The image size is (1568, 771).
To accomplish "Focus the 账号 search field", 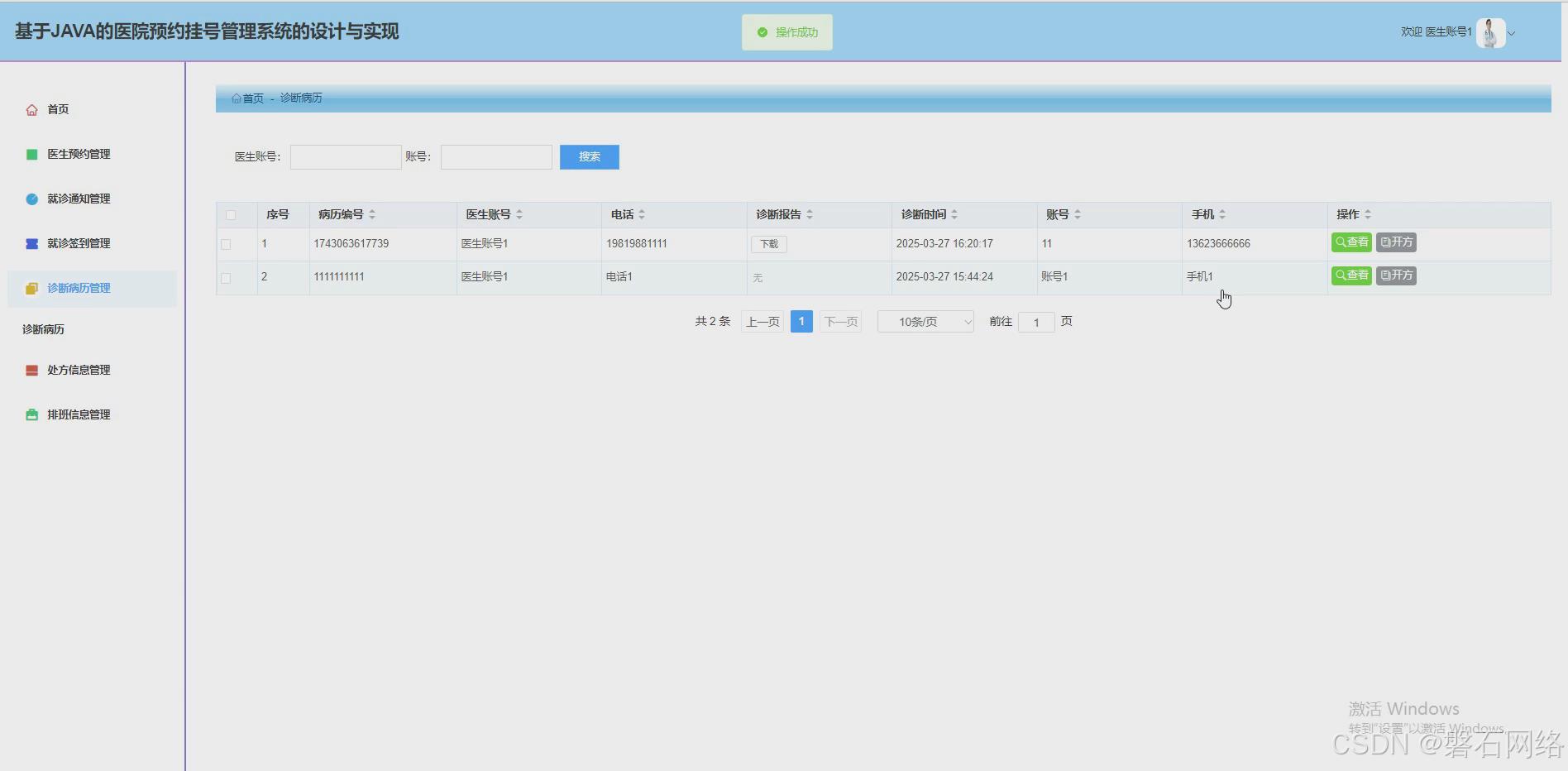I will (x=496, y=157).
